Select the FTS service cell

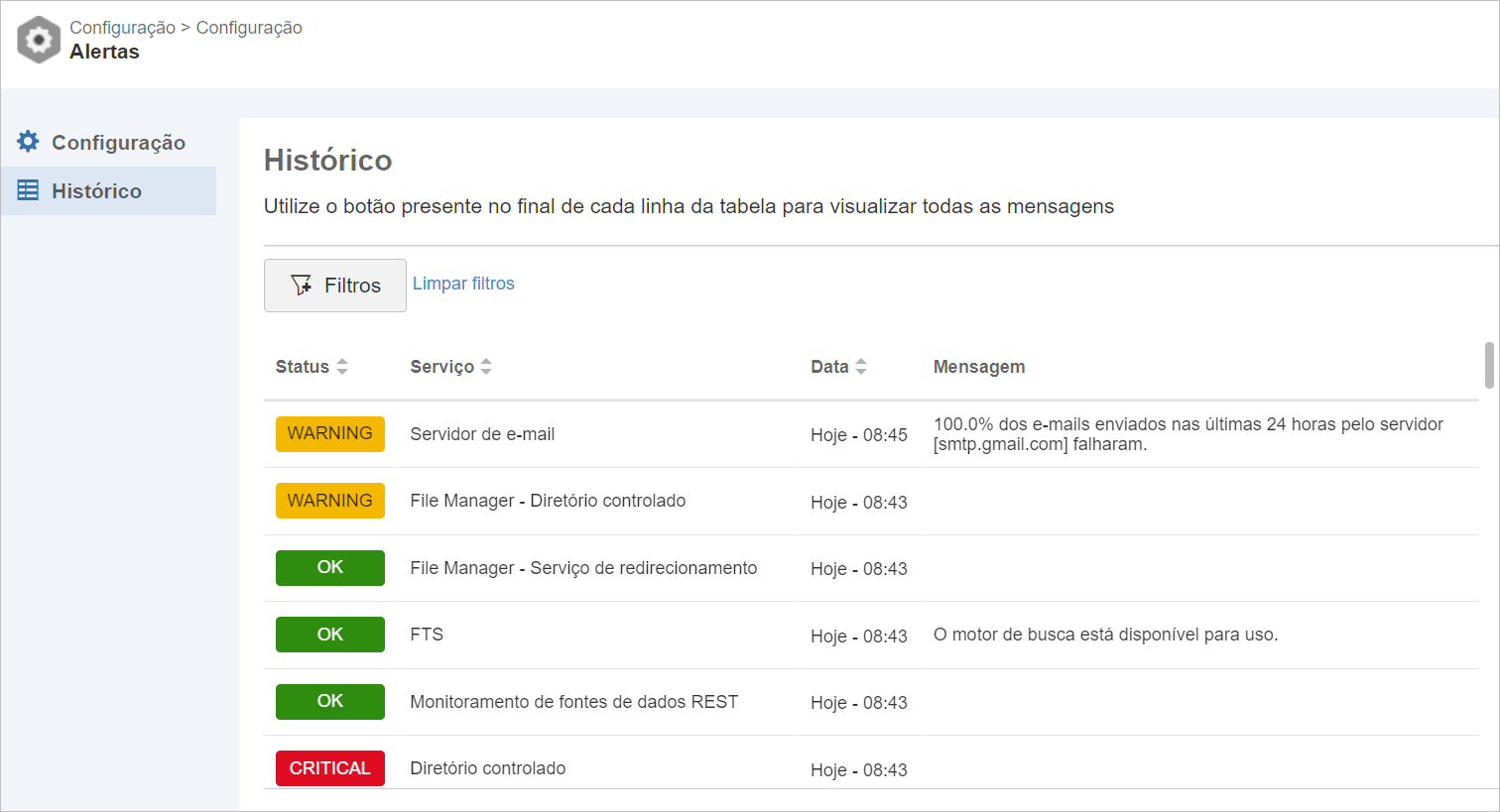point(427,635)
